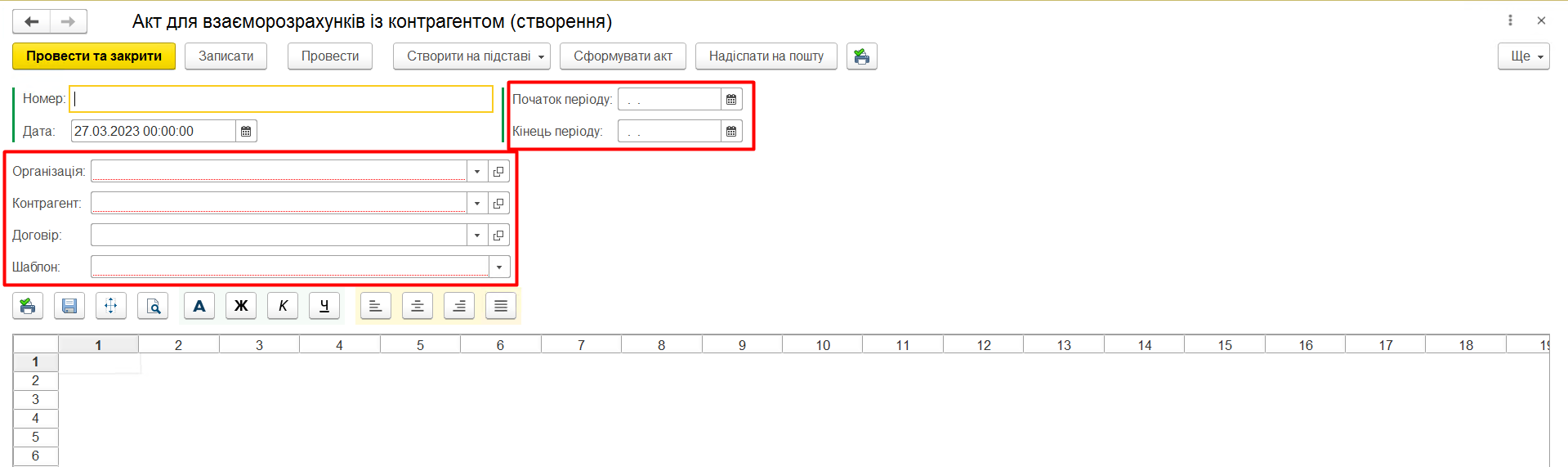
Task: Open calendar picker for Початок періоду
Action: coord(731,100)
